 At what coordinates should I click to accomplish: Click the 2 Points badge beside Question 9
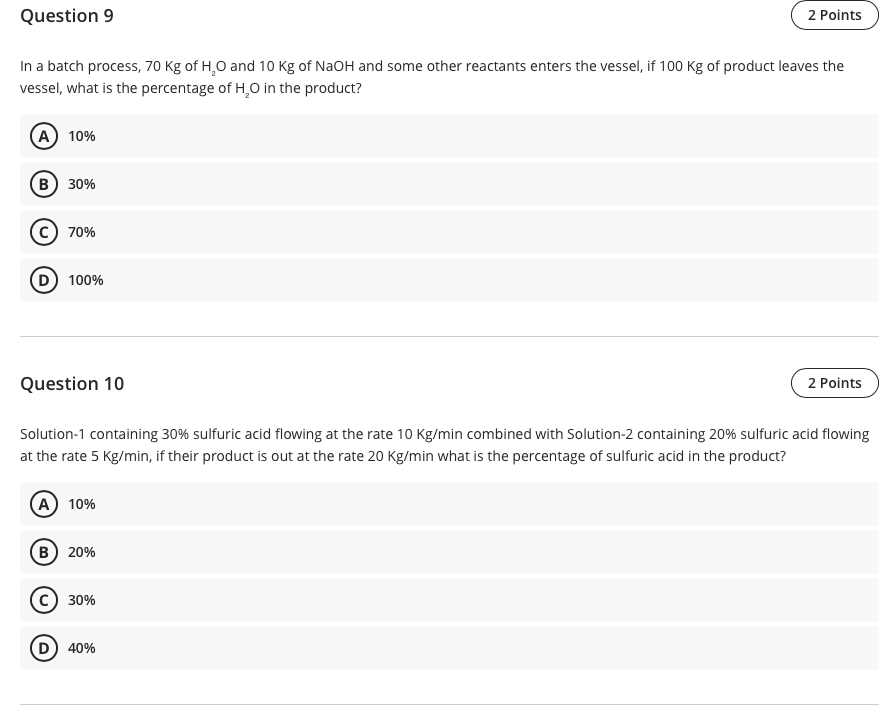(x=835, y=15)
